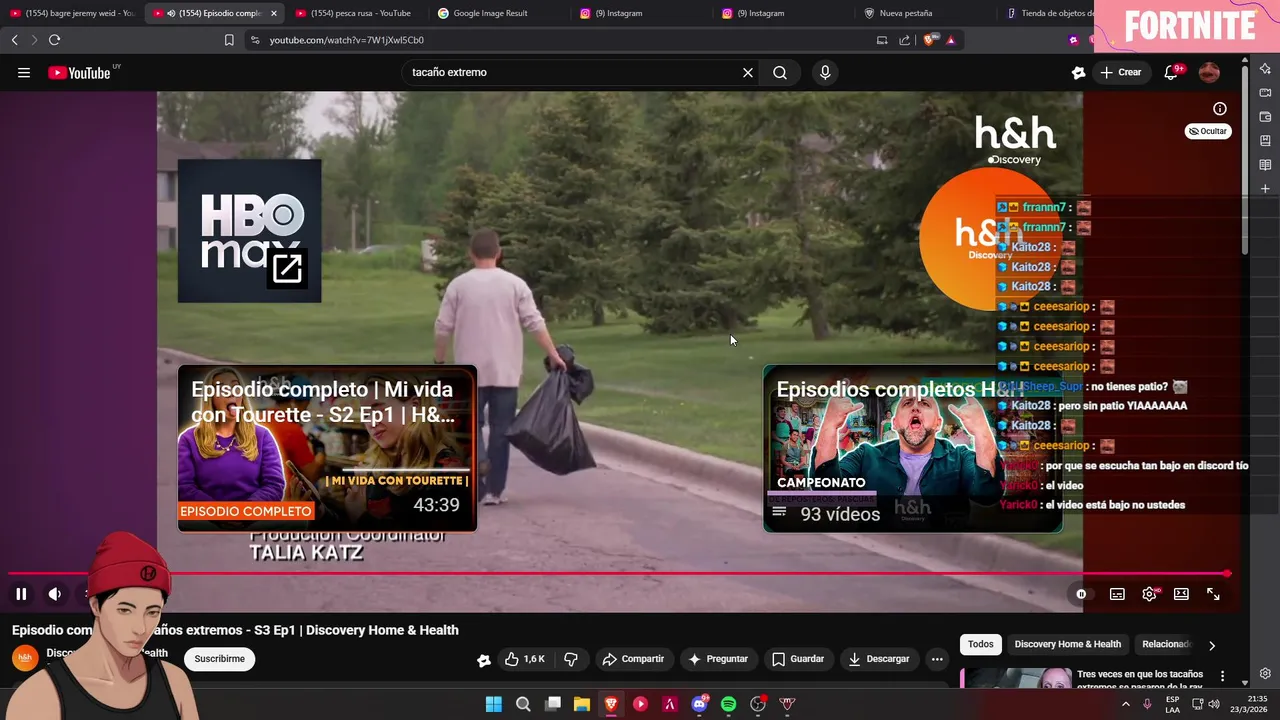Screen dimensions: 1280x720
Task: Run search with the magnifier button
Action: [x=780, y=72]
